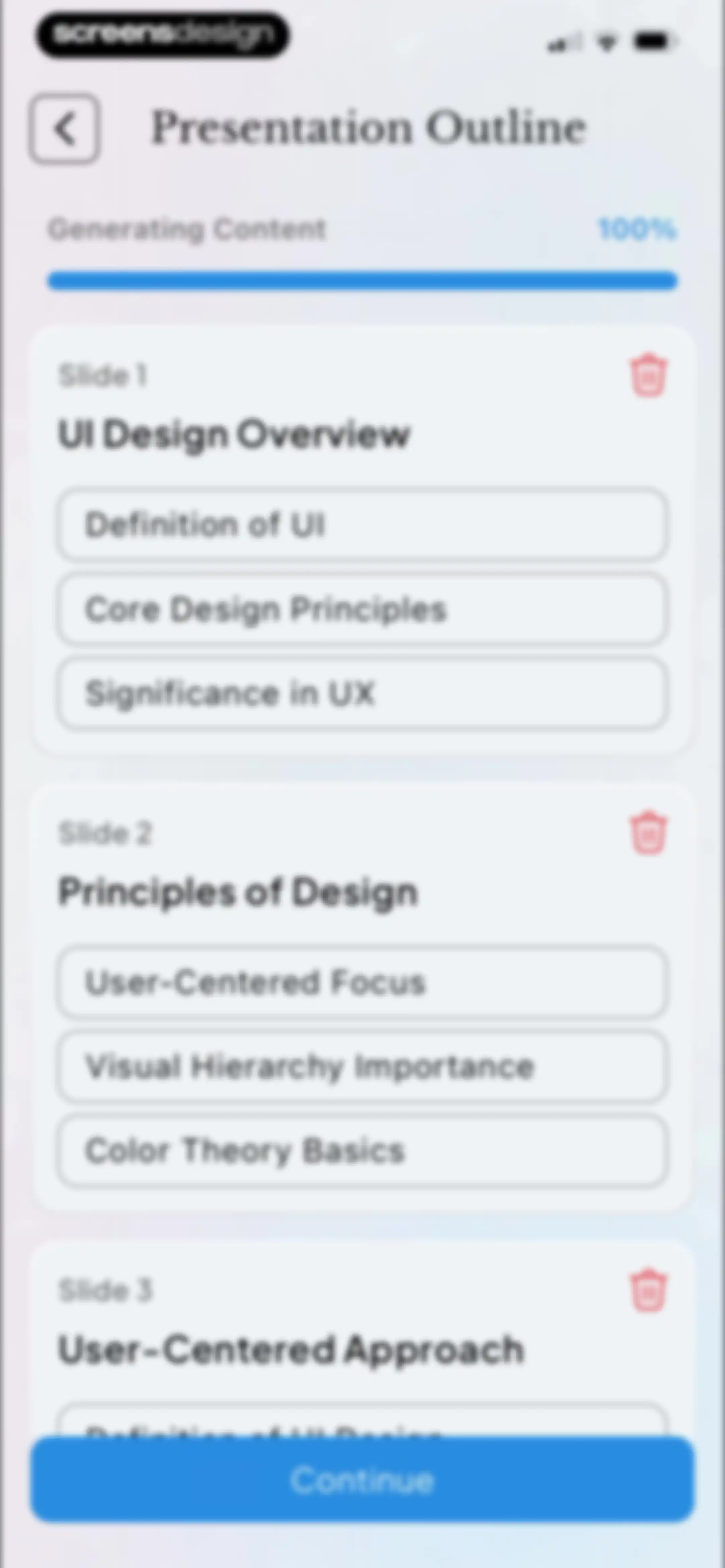Edit the Significance in UX field
This screenshot has height=1568, width=725.
[362, 693]
